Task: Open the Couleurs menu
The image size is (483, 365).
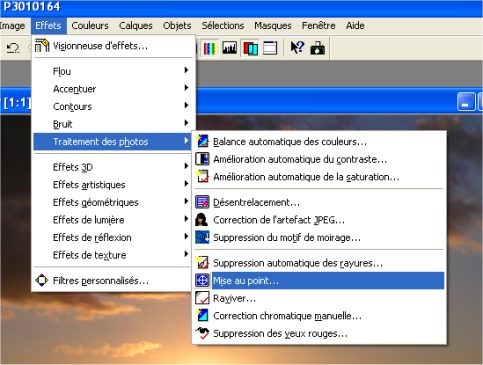Action: tap(90, 26)
